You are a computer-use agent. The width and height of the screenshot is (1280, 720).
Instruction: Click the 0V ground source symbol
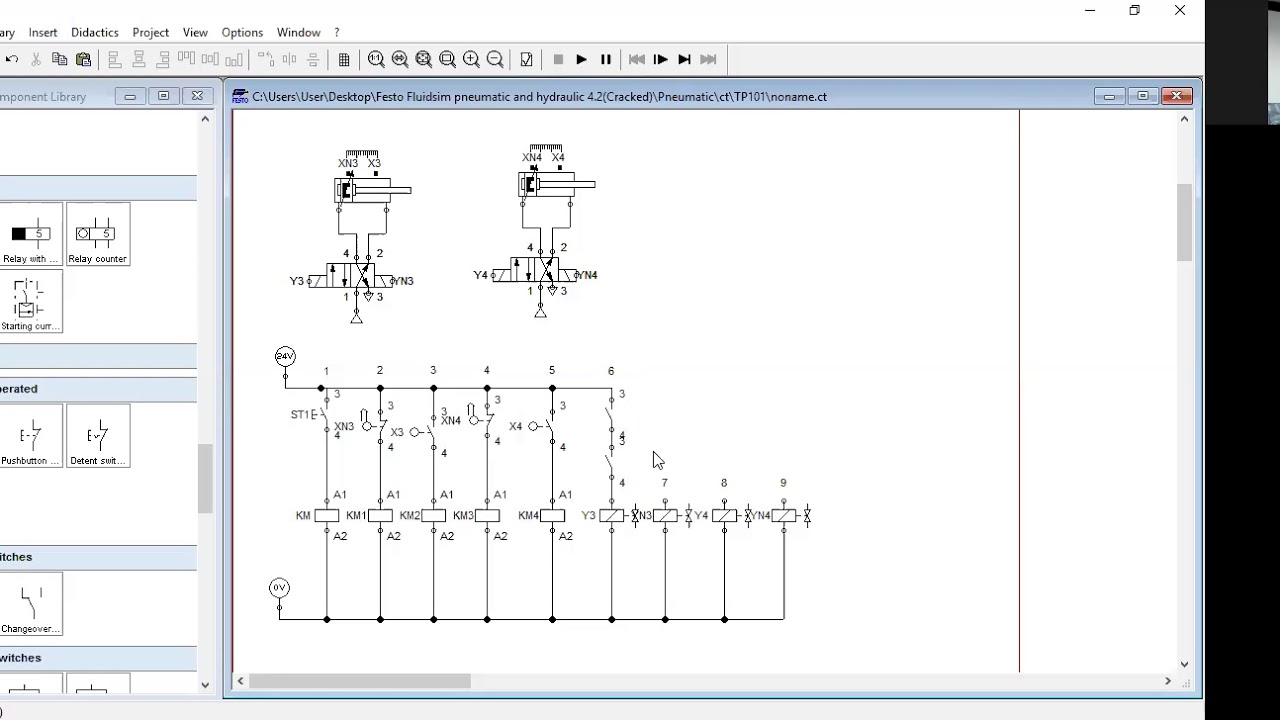point(279,588)
